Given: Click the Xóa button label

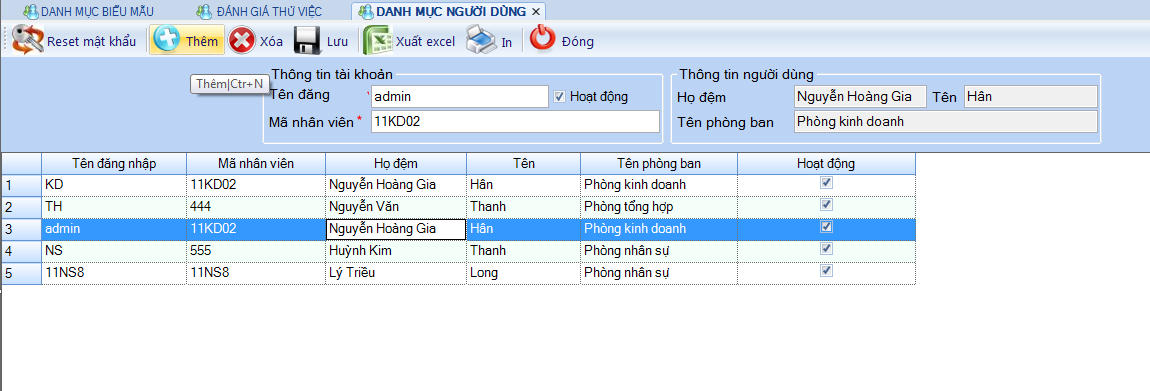Looking at the screenshot, I should (271, 41).
